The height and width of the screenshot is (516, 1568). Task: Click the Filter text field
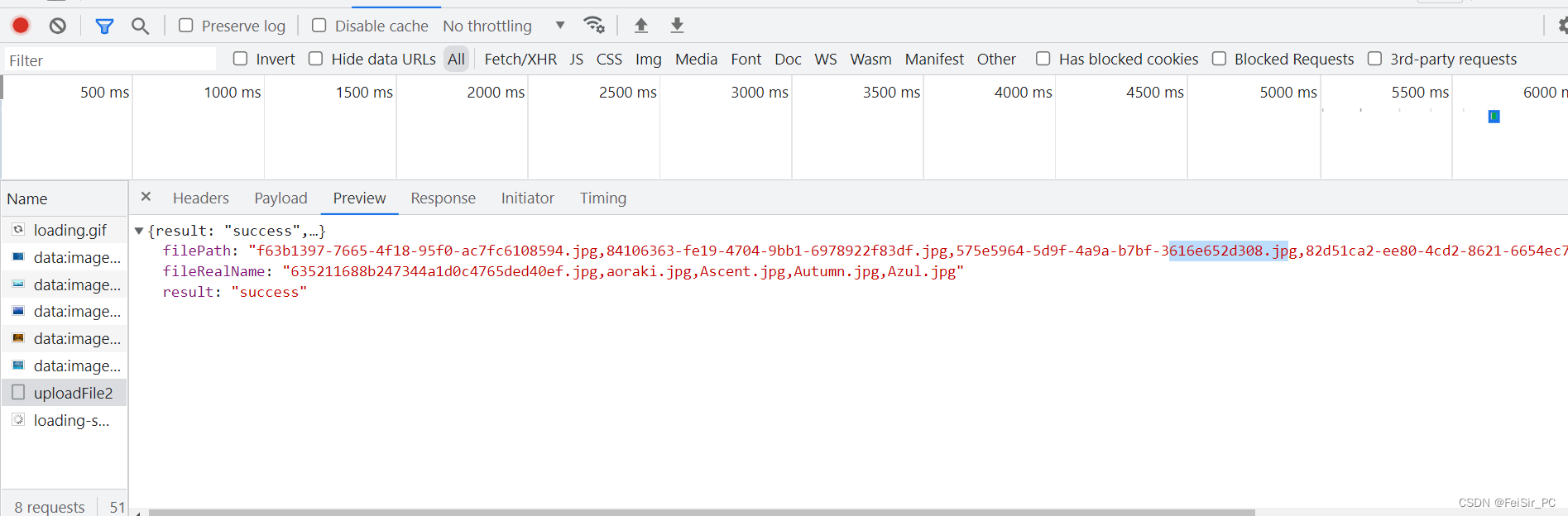[109, 60]
